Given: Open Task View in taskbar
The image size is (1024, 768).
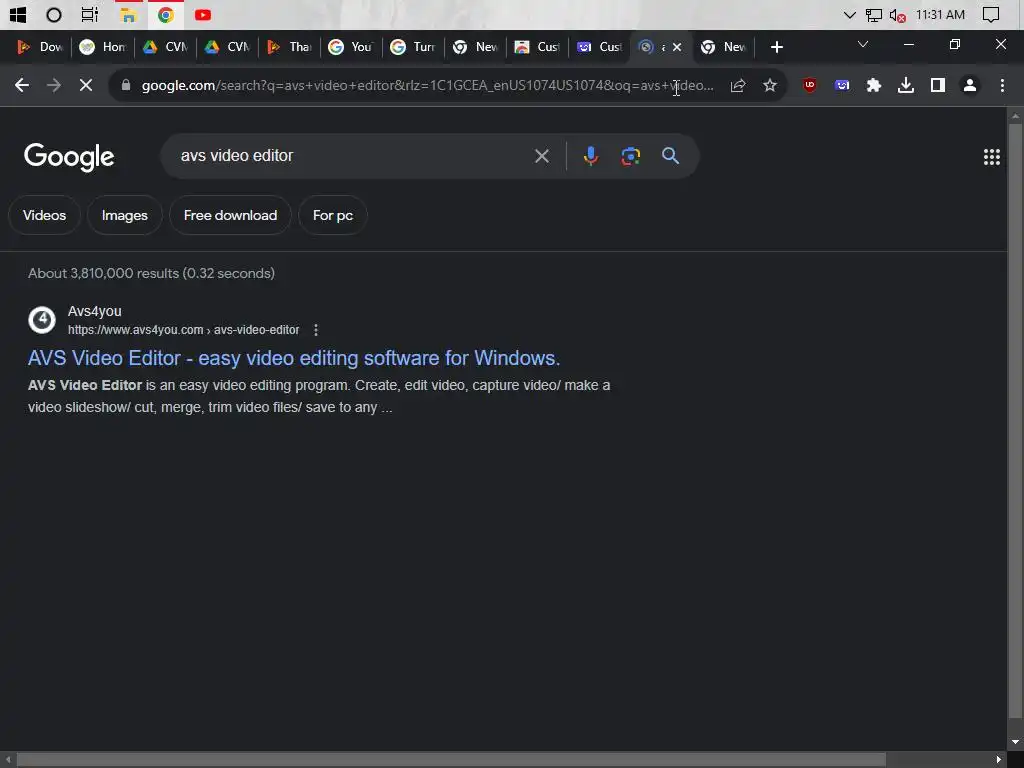Looking at the screenshot, I should pyautogui.click(x=89, y=15).
